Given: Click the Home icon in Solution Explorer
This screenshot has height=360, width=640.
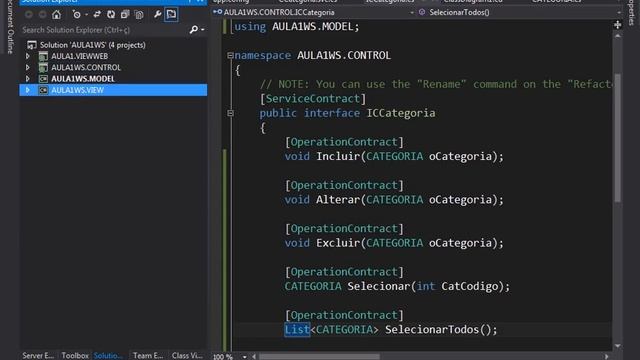Looking at the screenshot, I should (56, 15).
